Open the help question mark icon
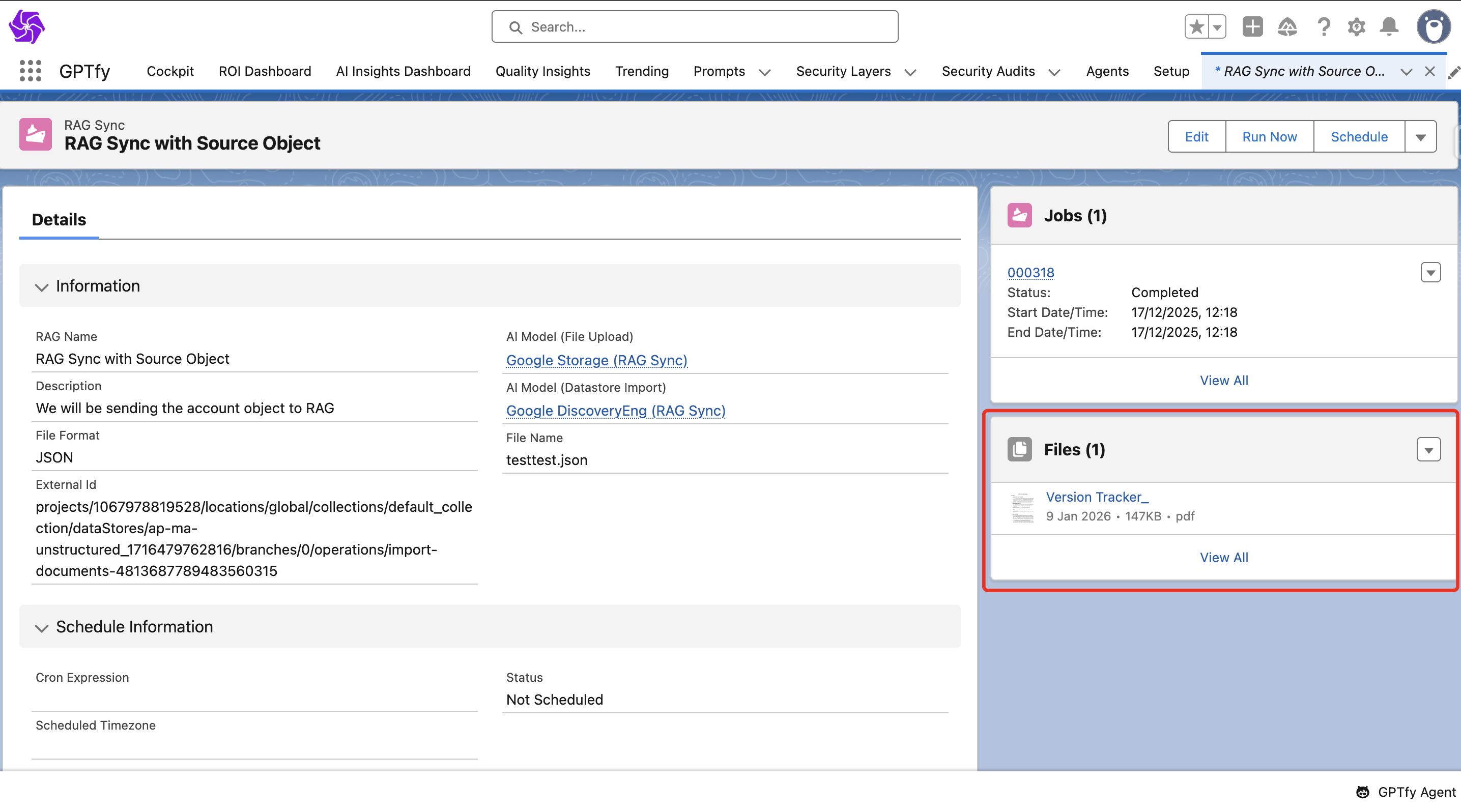 1323,26
